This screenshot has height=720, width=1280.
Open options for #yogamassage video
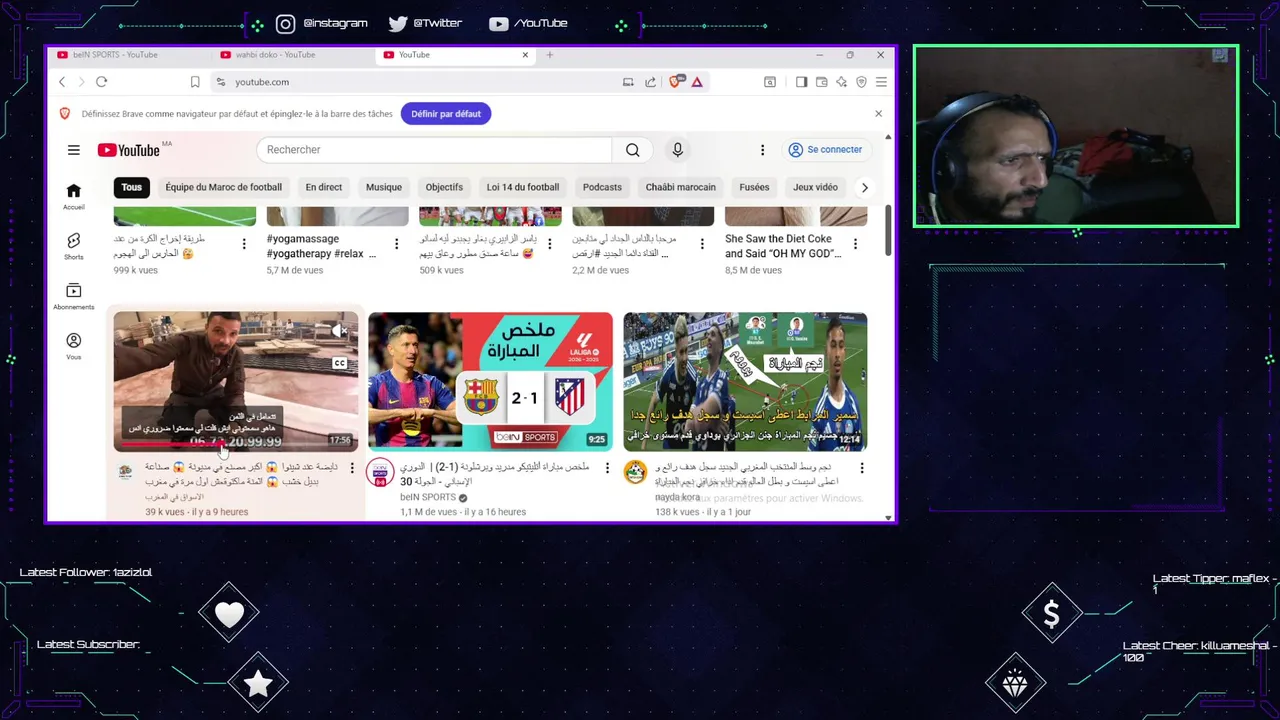[x=396, y=244]
